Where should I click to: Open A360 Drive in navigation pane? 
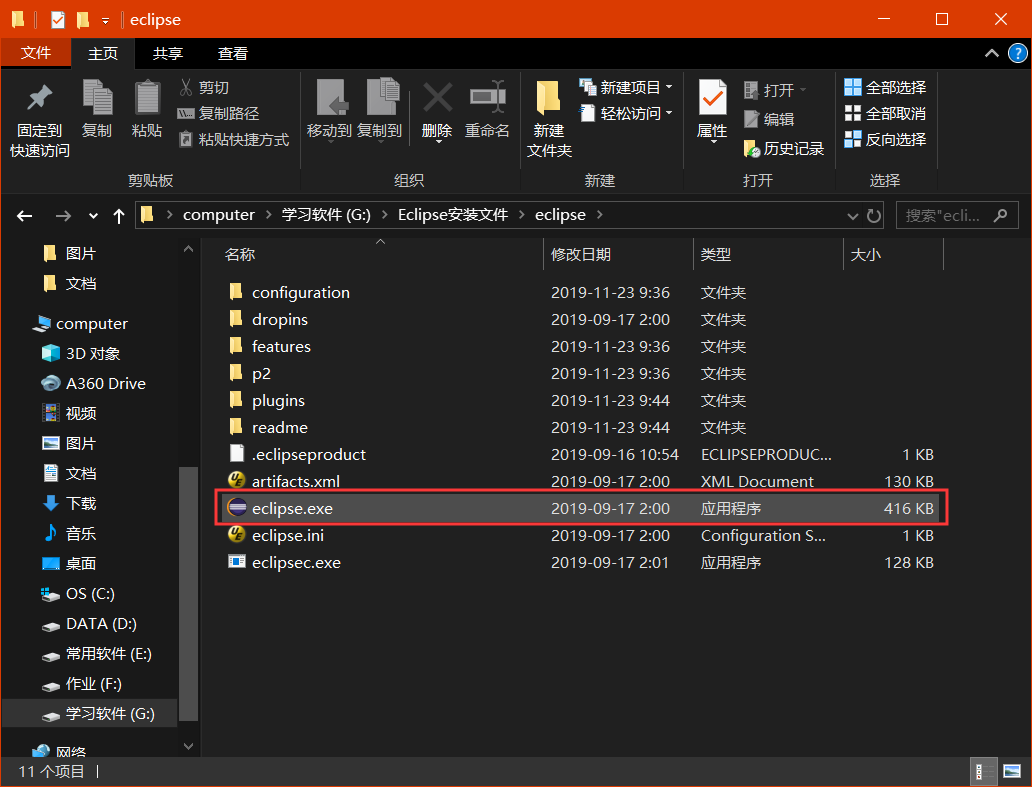[93, 384]
